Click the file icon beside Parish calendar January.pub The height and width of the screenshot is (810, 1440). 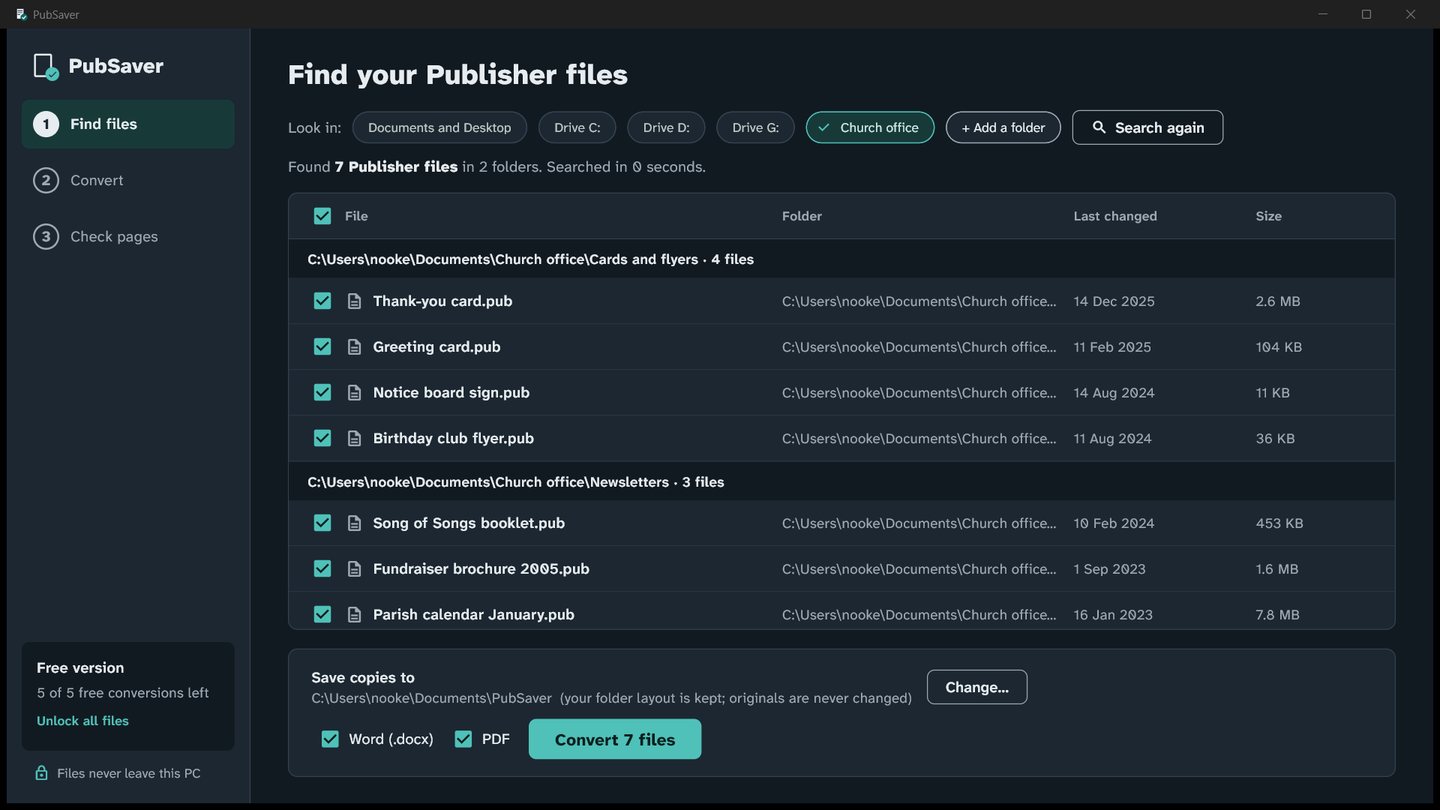pos(354,614)
